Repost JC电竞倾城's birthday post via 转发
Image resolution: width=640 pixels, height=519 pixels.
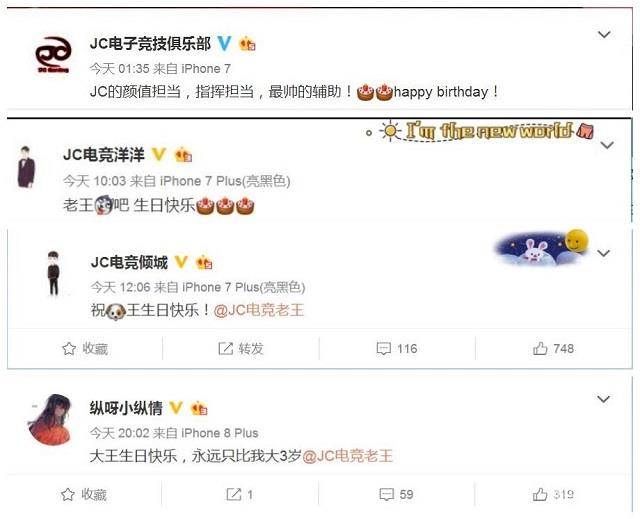(x=241, y=348)
